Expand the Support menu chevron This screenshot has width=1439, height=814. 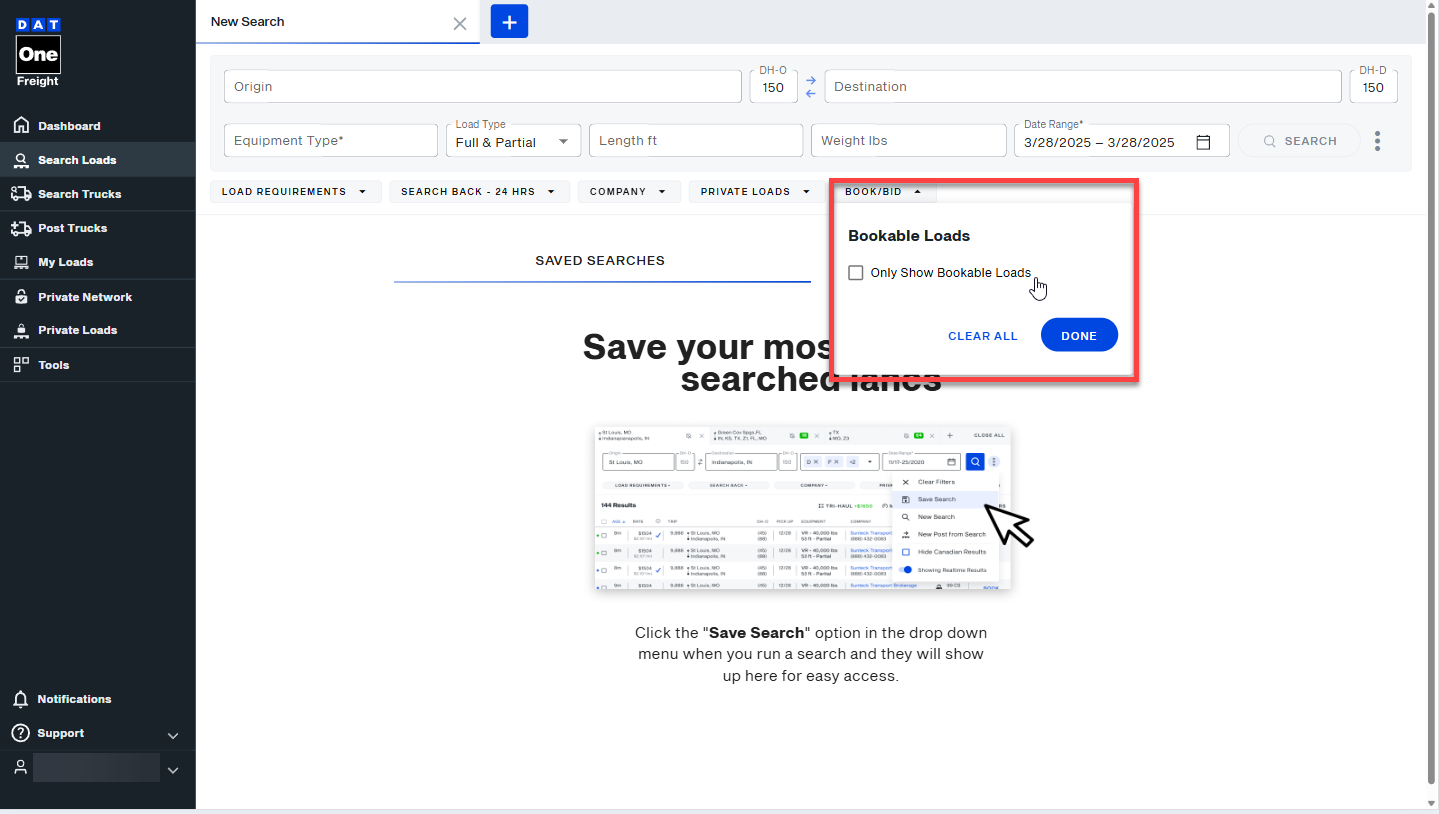point(173,736)
